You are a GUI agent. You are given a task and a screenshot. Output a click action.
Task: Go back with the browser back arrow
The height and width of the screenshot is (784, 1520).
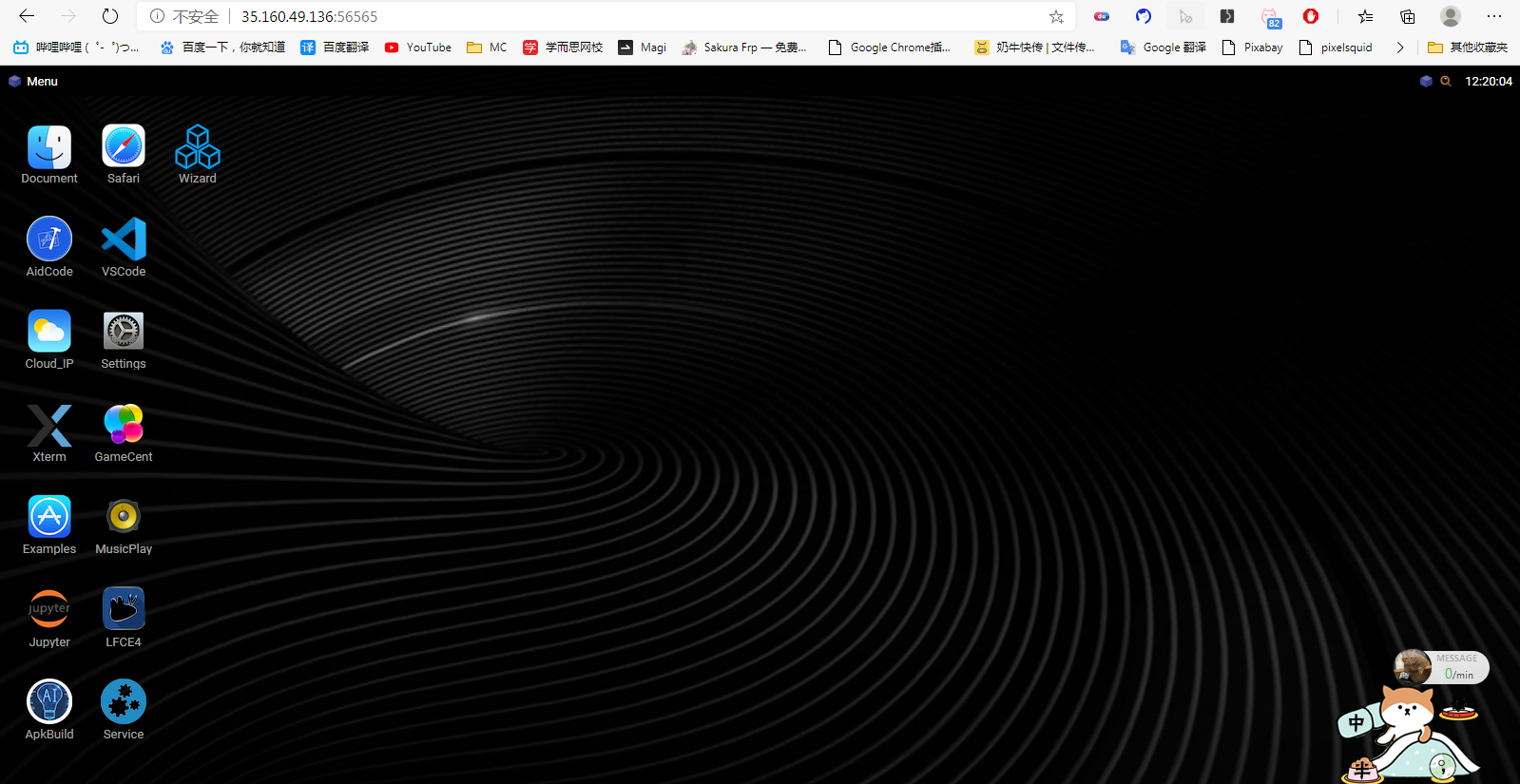[x=27, y=16]
